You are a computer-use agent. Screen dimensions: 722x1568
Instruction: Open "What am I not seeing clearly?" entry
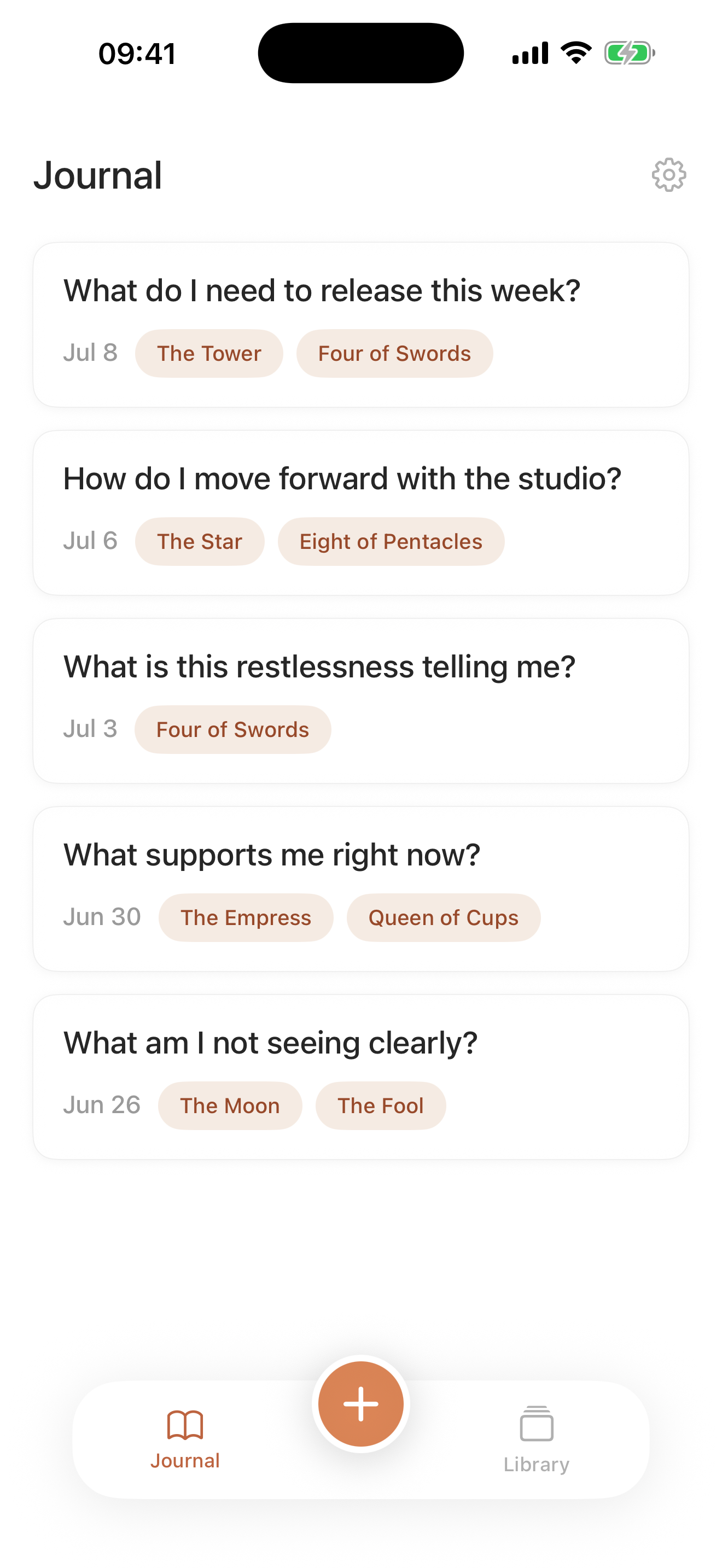361,1078
